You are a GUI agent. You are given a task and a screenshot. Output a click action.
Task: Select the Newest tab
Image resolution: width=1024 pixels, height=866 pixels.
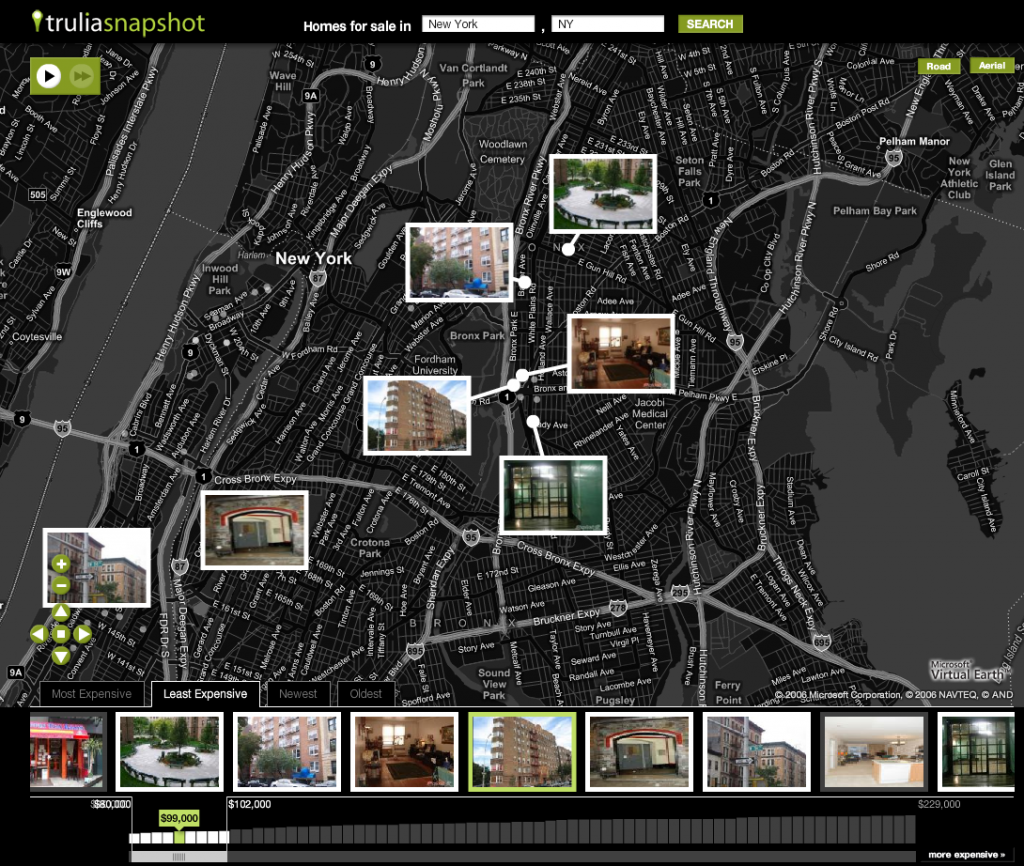298,694
